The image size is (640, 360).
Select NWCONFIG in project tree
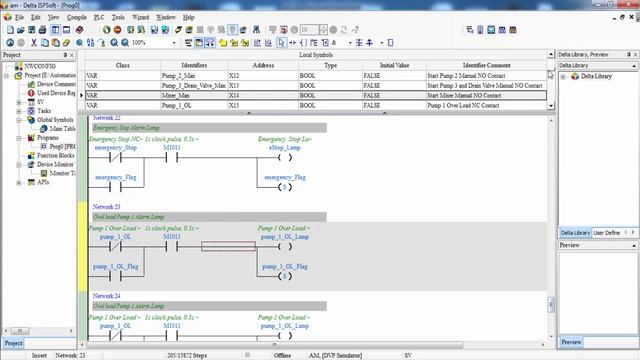tap(40, 66)
